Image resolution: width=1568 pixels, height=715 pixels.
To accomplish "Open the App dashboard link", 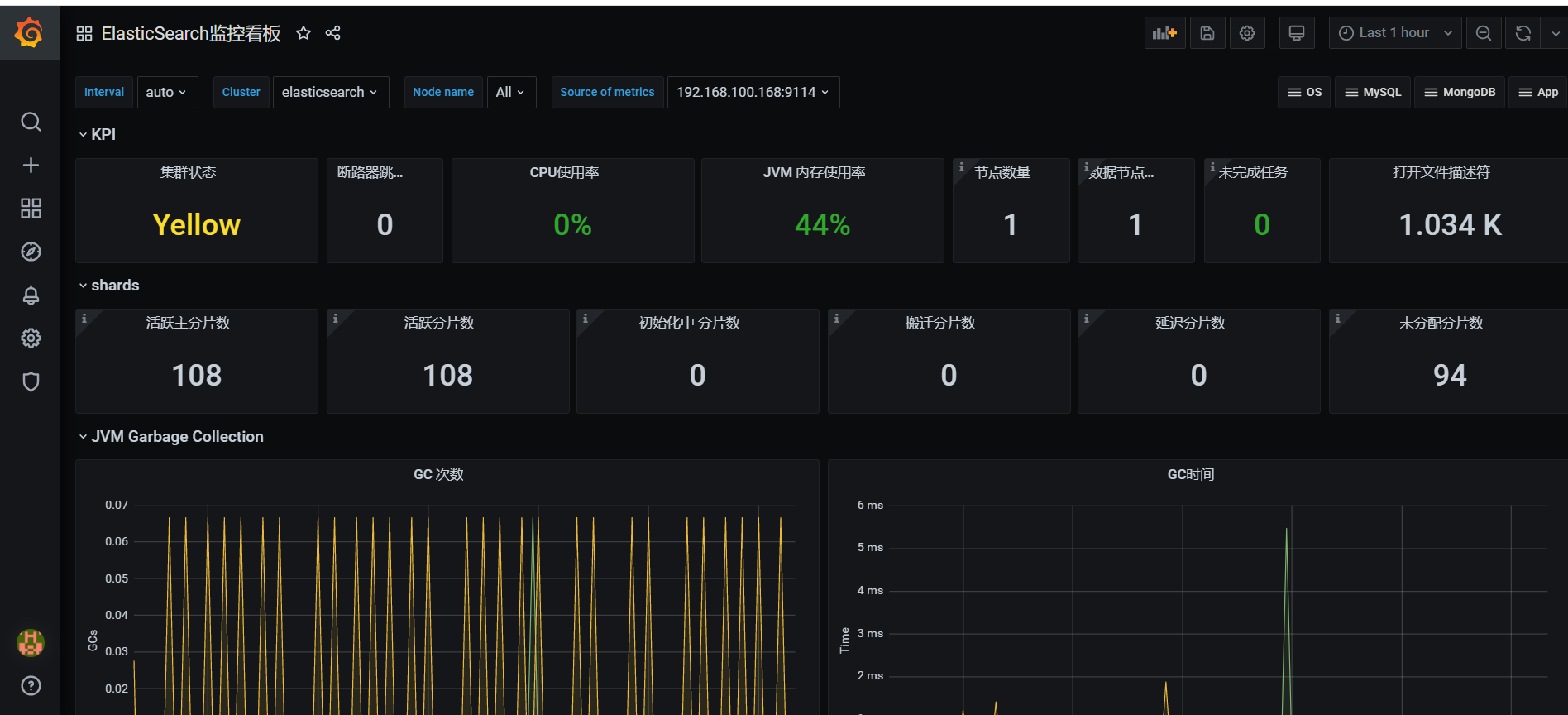I will click(1538, 92).
